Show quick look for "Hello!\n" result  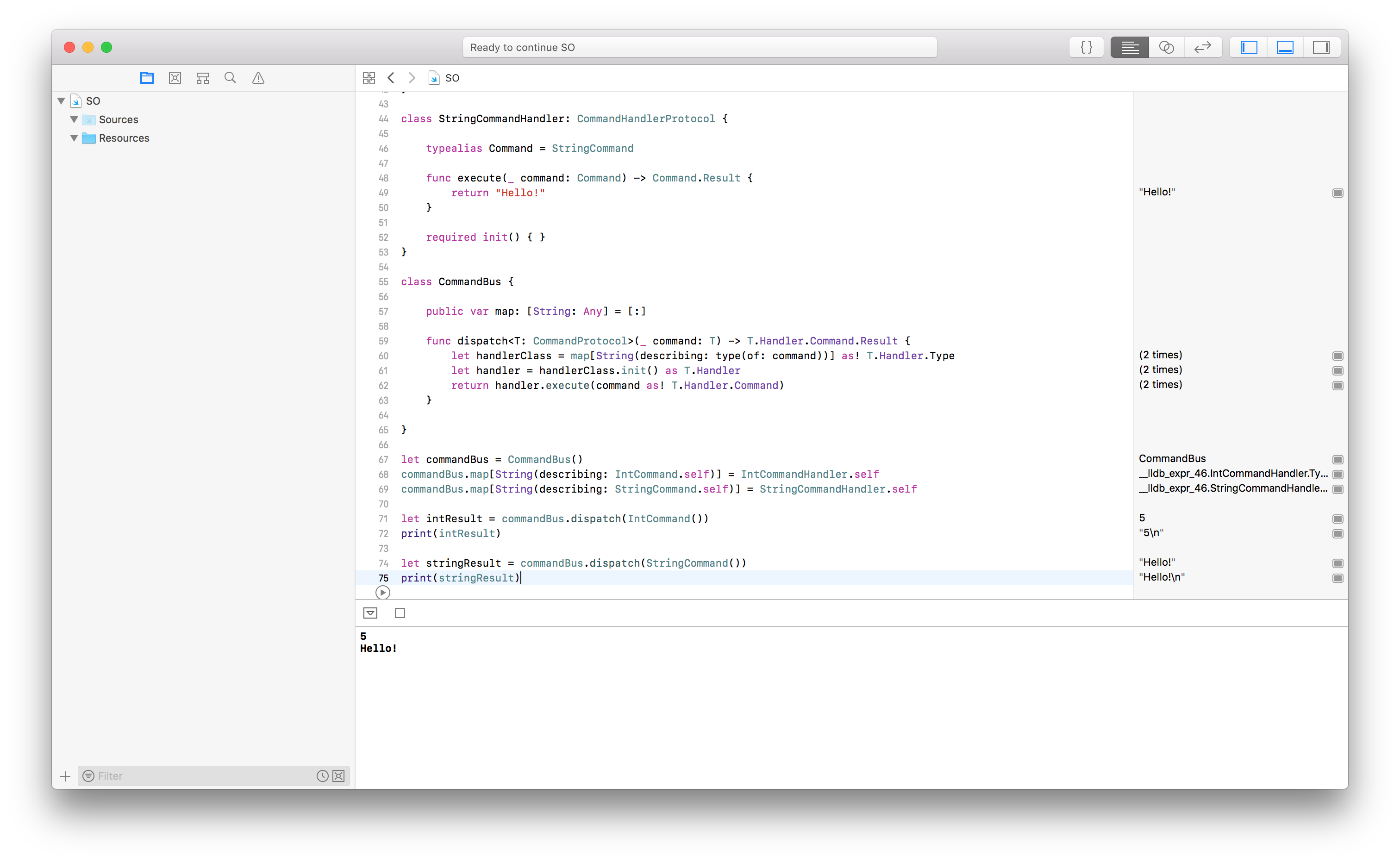point(1337,578)
